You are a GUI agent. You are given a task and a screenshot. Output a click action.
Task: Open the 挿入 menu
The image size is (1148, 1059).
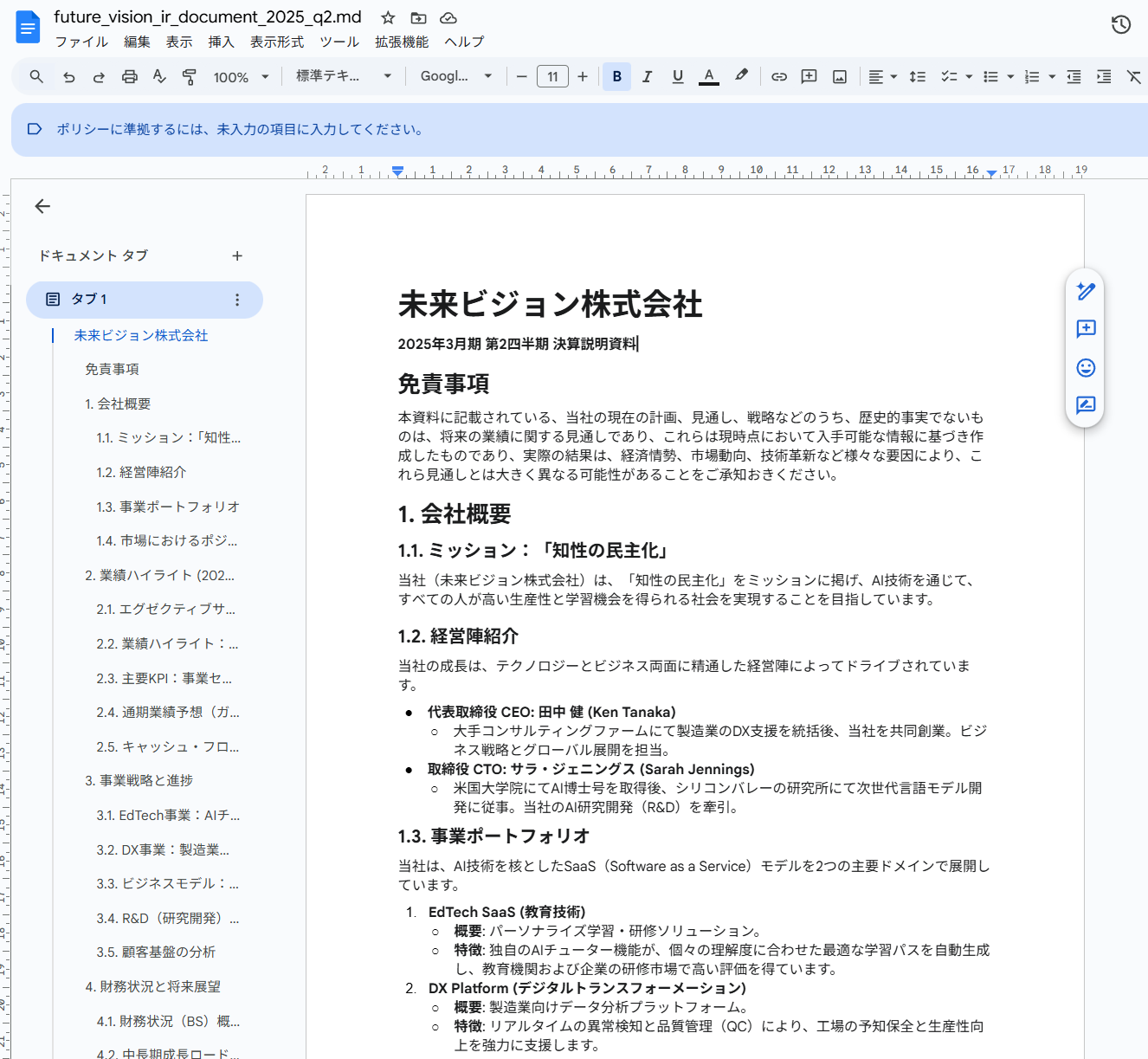pyautogui.click(x=221, y=42)
